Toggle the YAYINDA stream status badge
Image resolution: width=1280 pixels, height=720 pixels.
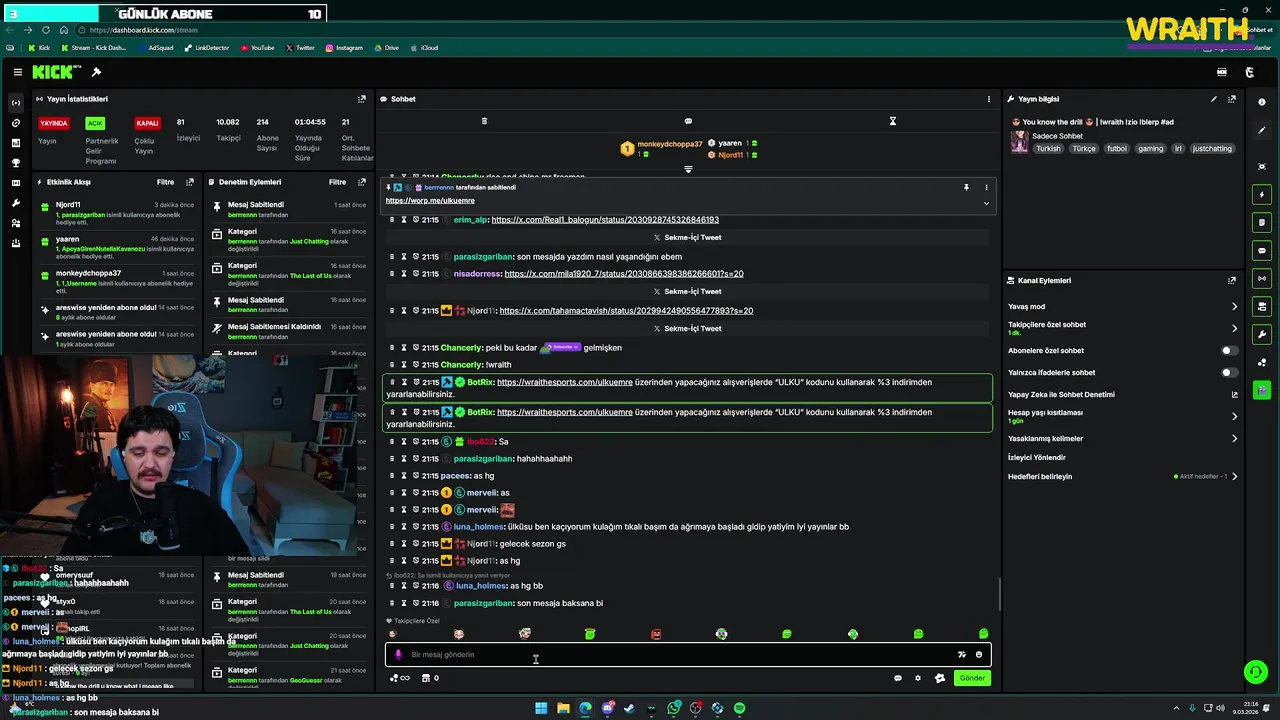point(53,123)
